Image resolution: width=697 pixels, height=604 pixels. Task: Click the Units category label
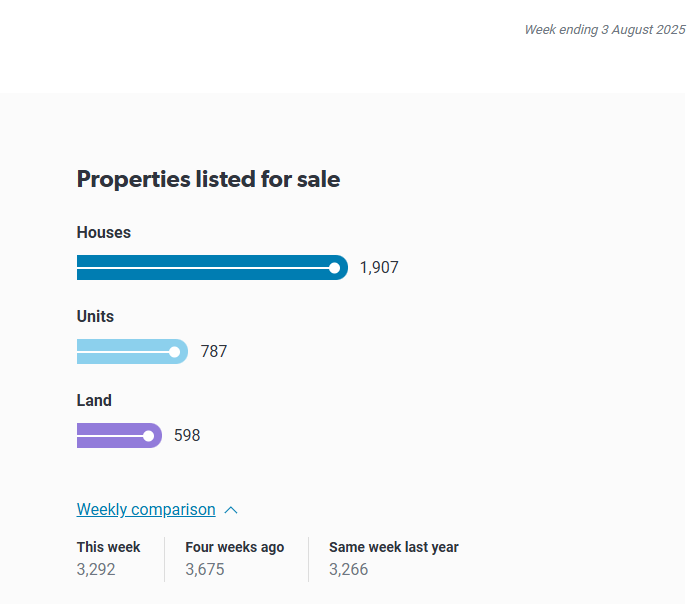coord(95,317)
